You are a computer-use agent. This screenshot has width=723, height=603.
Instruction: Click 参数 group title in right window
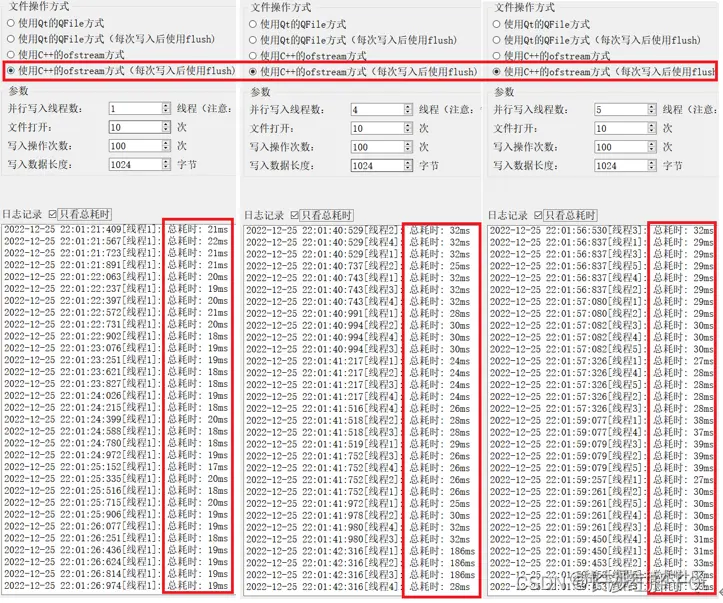tap(504, 92)
